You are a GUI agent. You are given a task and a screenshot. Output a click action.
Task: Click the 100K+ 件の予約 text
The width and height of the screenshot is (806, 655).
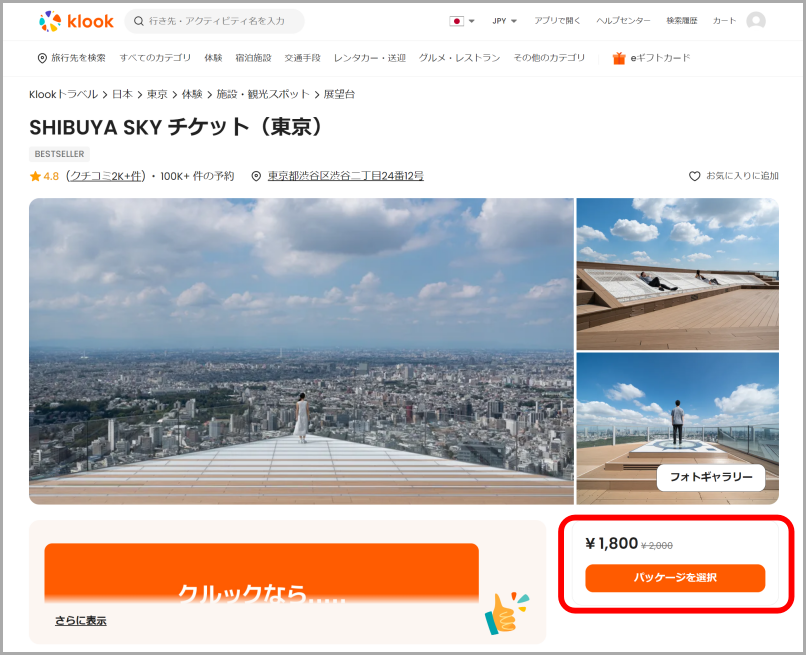point(197,176)
